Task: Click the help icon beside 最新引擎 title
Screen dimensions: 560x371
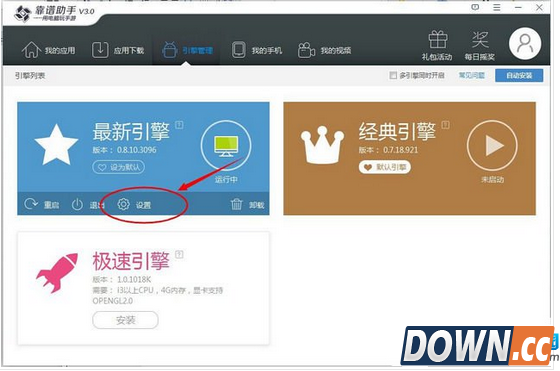Action: pyautogui.click(x=179, y=125)
